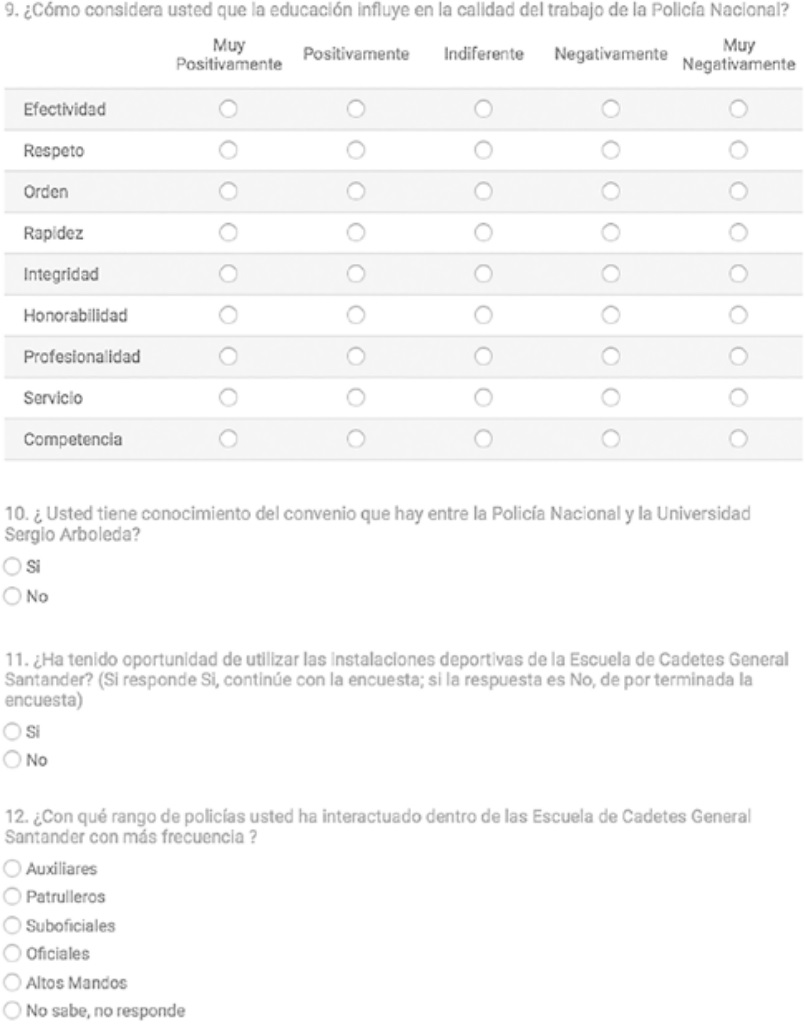Mark Servicio as Indiferente
Viewport: 805px width, 1026px height.
coord(484,397)
